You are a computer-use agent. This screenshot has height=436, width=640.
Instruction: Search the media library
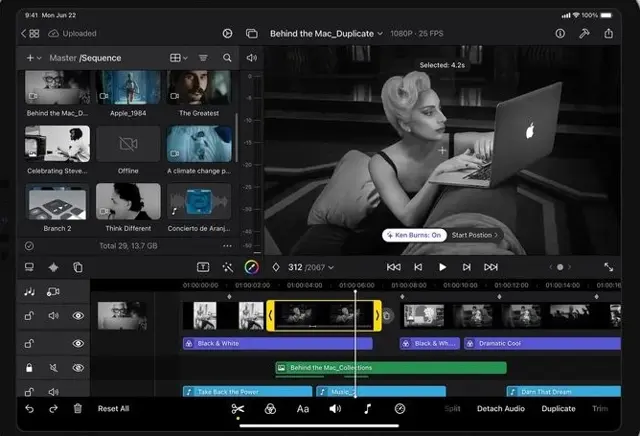click(x=227, y=58)
